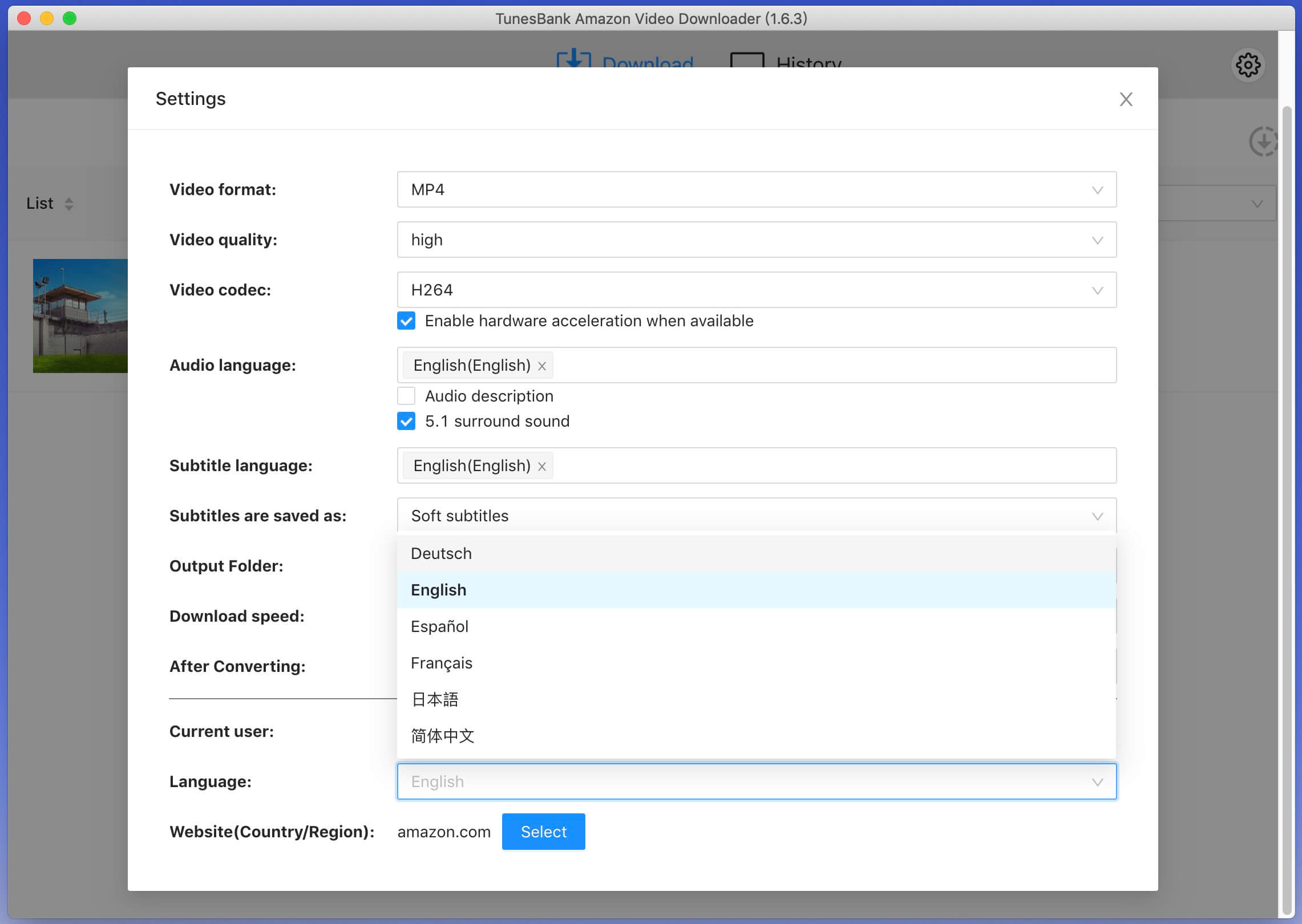Pick 简体中文 from the language list
Image resolution: width=1302 pixels, height=924 pixels.
(x=757, y=736)
